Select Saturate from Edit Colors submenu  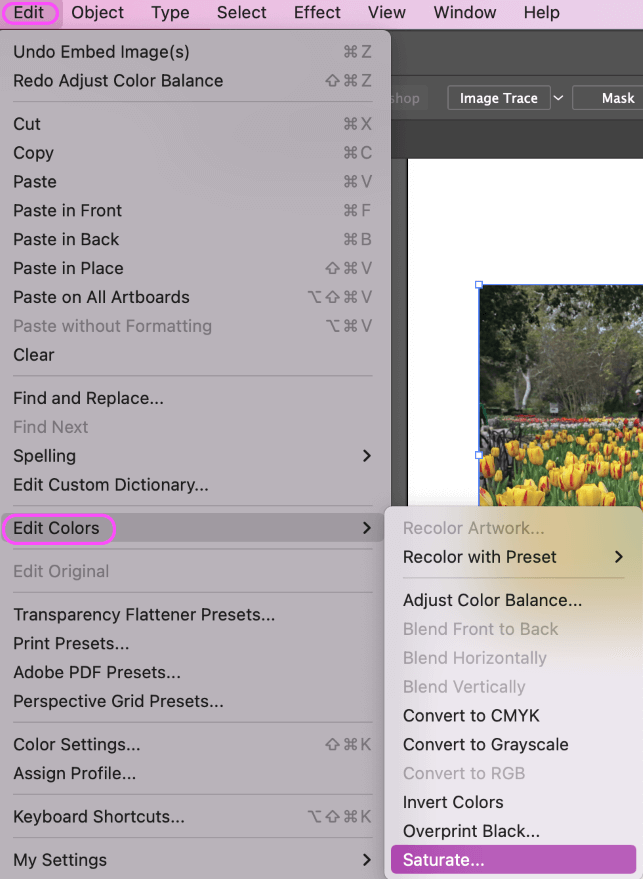coord(443,860)
